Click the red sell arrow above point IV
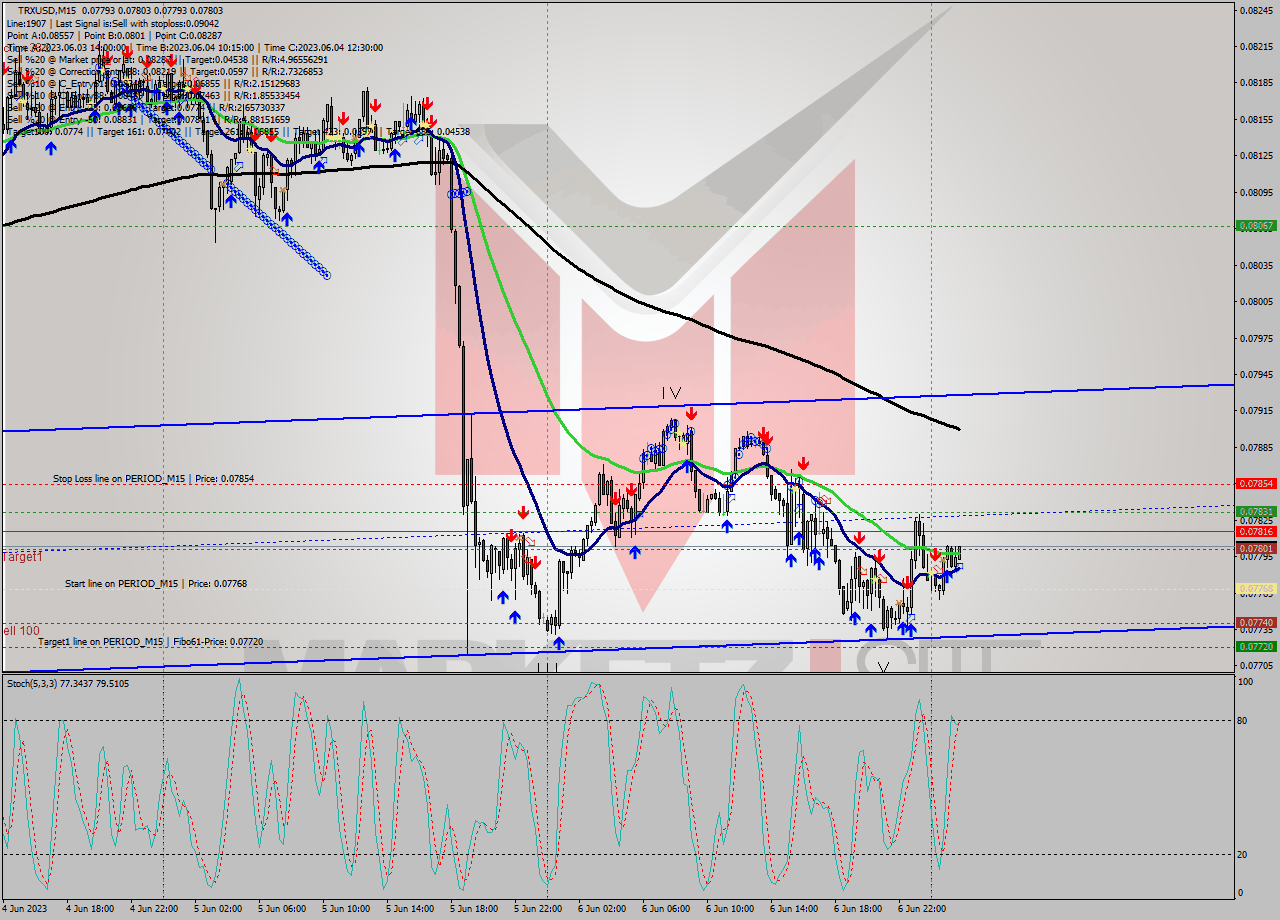This screenshot has height=920, width=1280. pos(690,410)
